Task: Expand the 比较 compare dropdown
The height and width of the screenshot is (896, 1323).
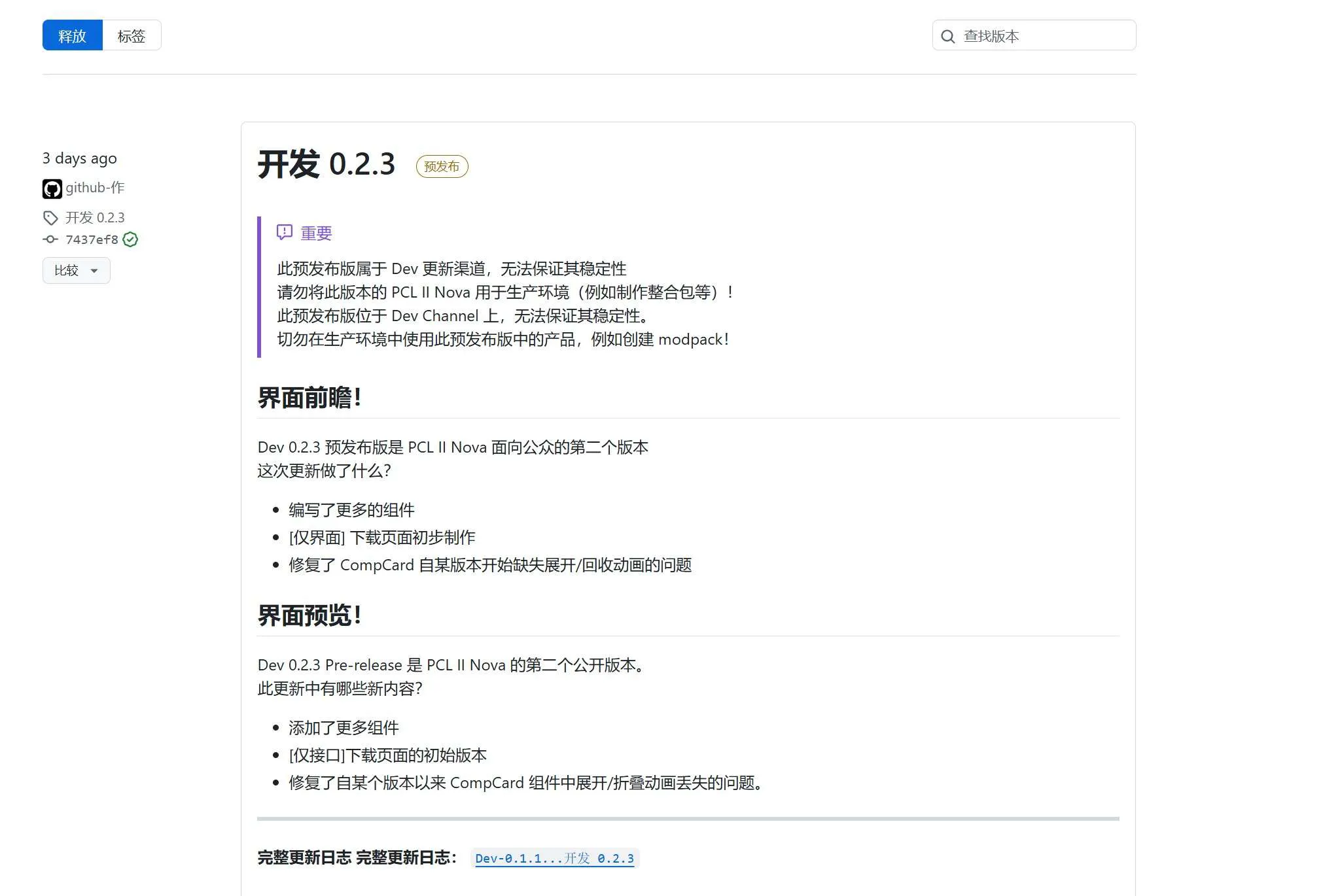Action: [x=77, y=271]
